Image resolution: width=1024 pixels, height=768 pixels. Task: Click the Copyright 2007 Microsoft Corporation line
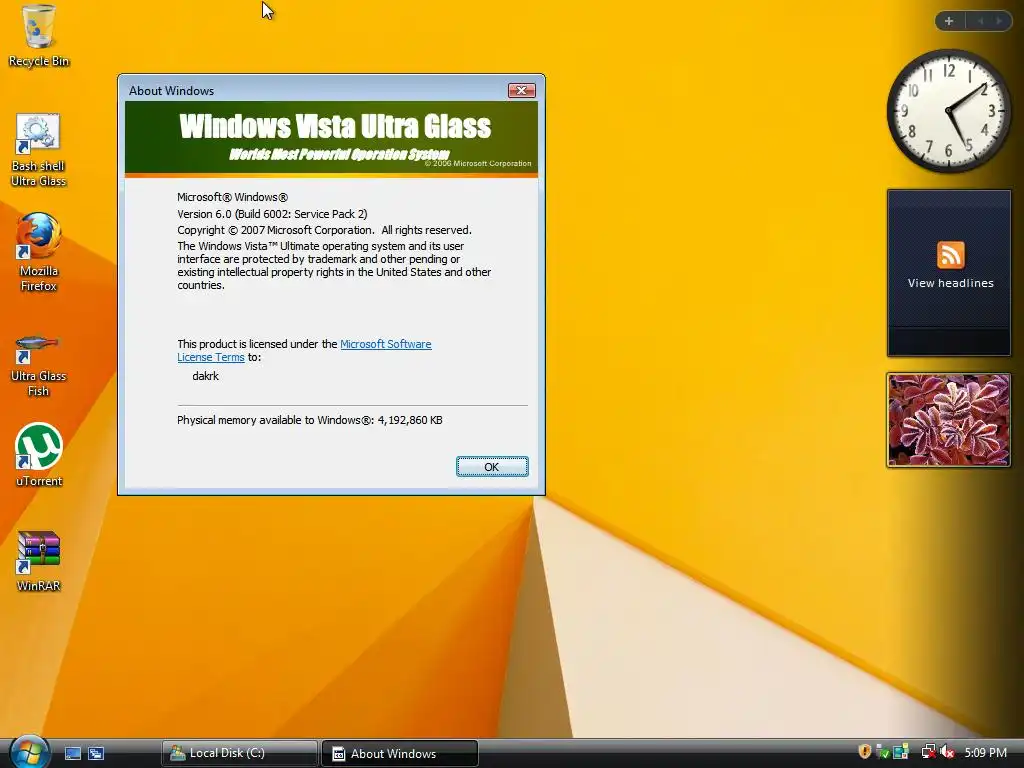pyautogui.click(x=324, y=230)
